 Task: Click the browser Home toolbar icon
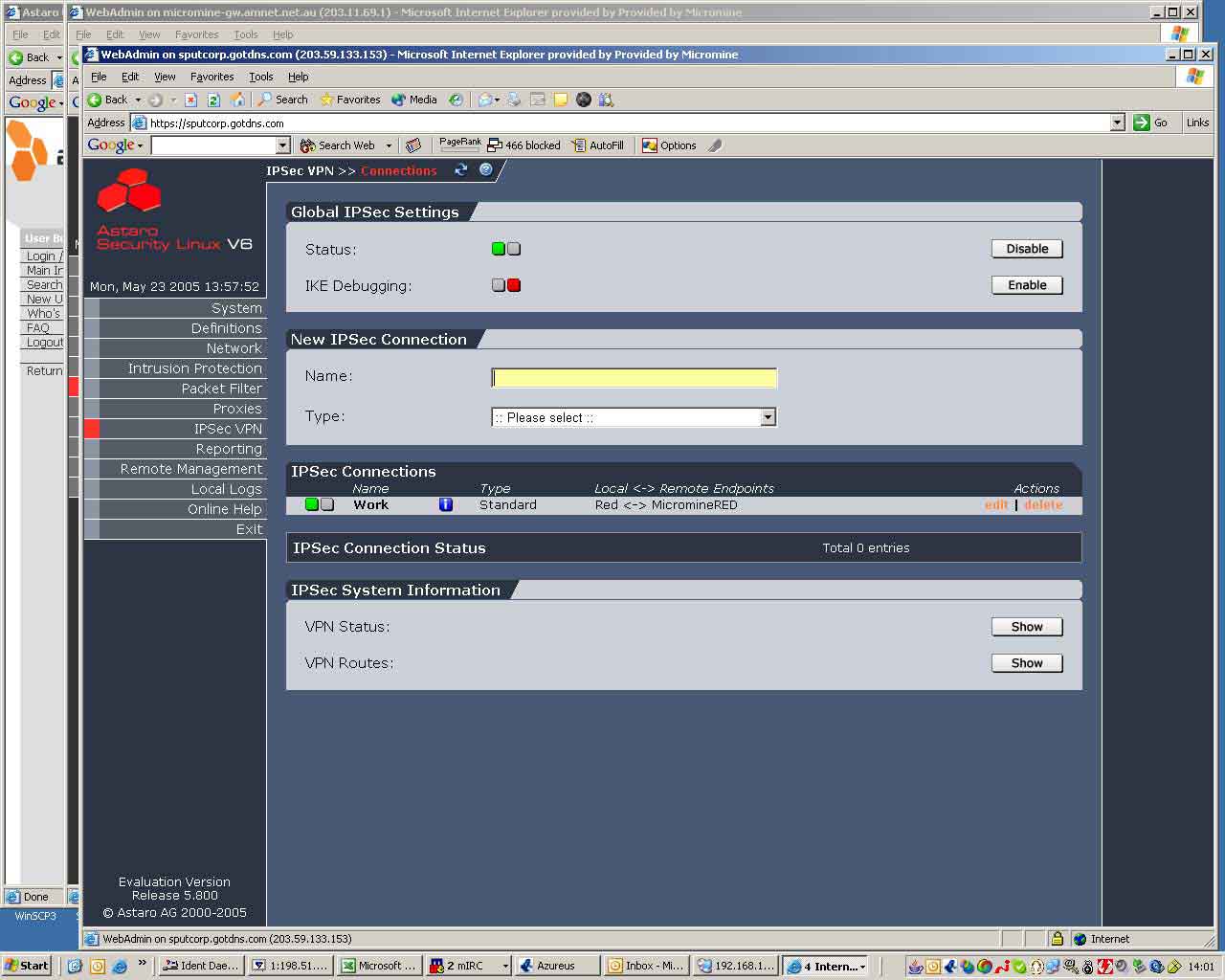point(236,100)
